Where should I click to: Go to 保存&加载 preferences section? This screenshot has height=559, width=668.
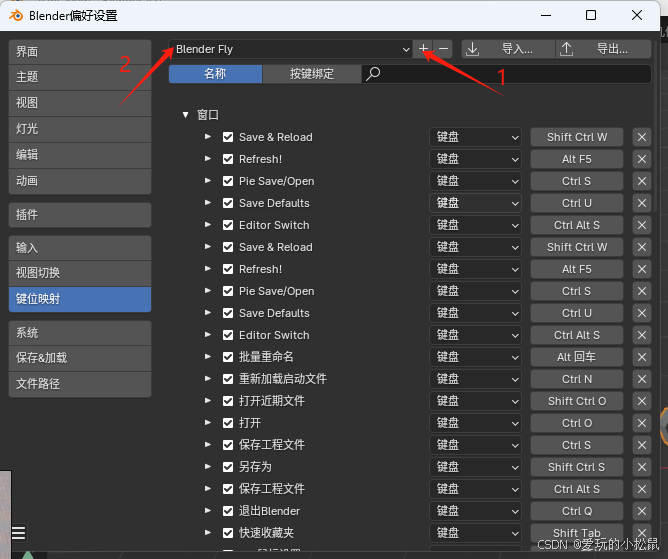tap(80, 358)
